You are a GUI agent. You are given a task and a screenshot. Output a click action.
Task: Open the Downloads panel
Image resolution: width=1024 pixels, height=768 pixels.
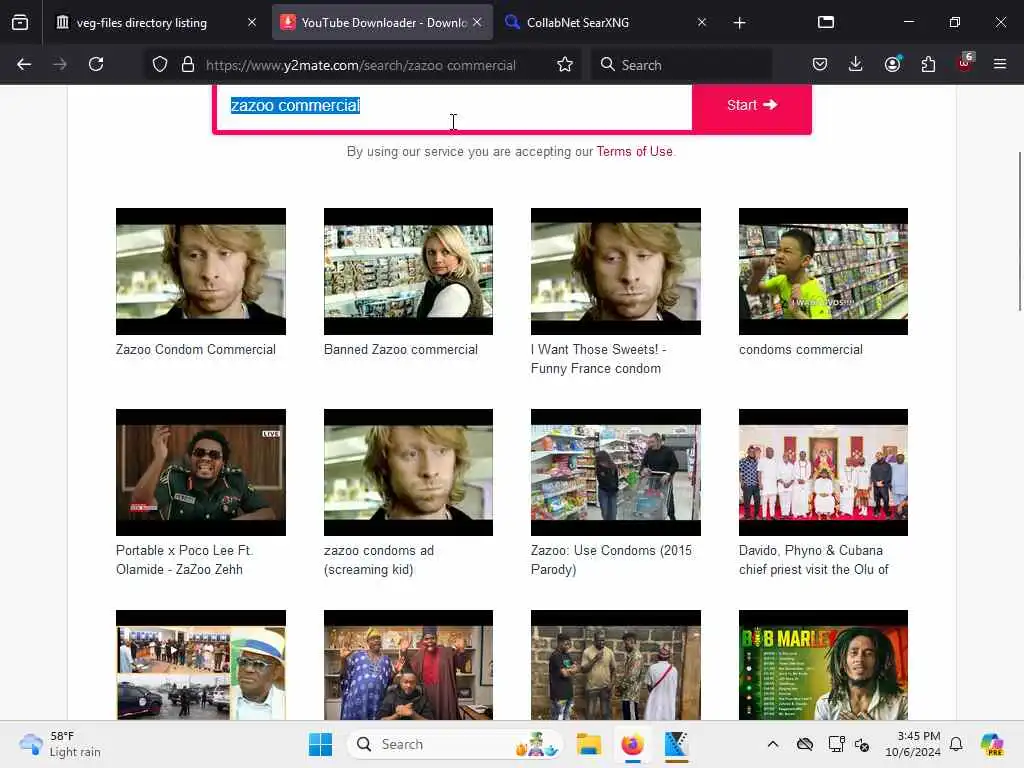click(x=856, y=64)
